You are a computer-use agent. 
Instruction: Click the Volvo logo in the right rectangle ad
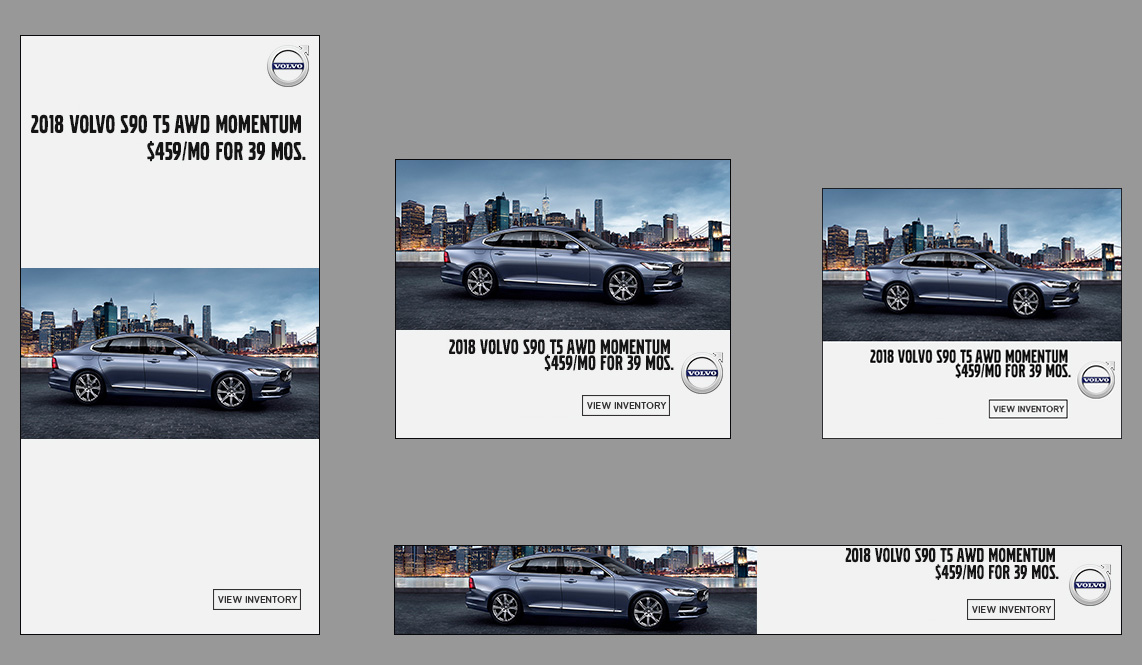1096,379
